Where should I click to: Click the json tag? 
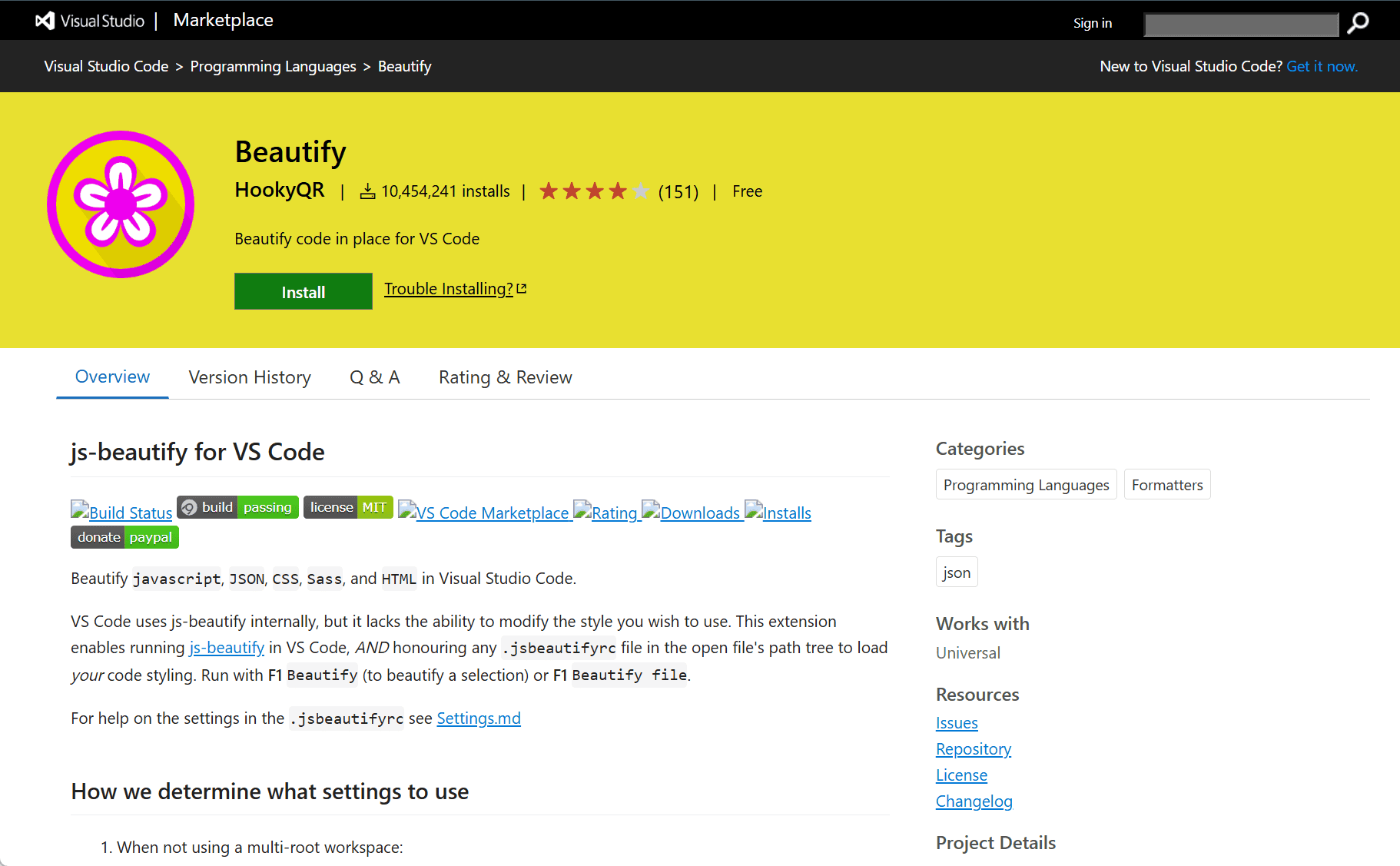click(x=957, y=572)
